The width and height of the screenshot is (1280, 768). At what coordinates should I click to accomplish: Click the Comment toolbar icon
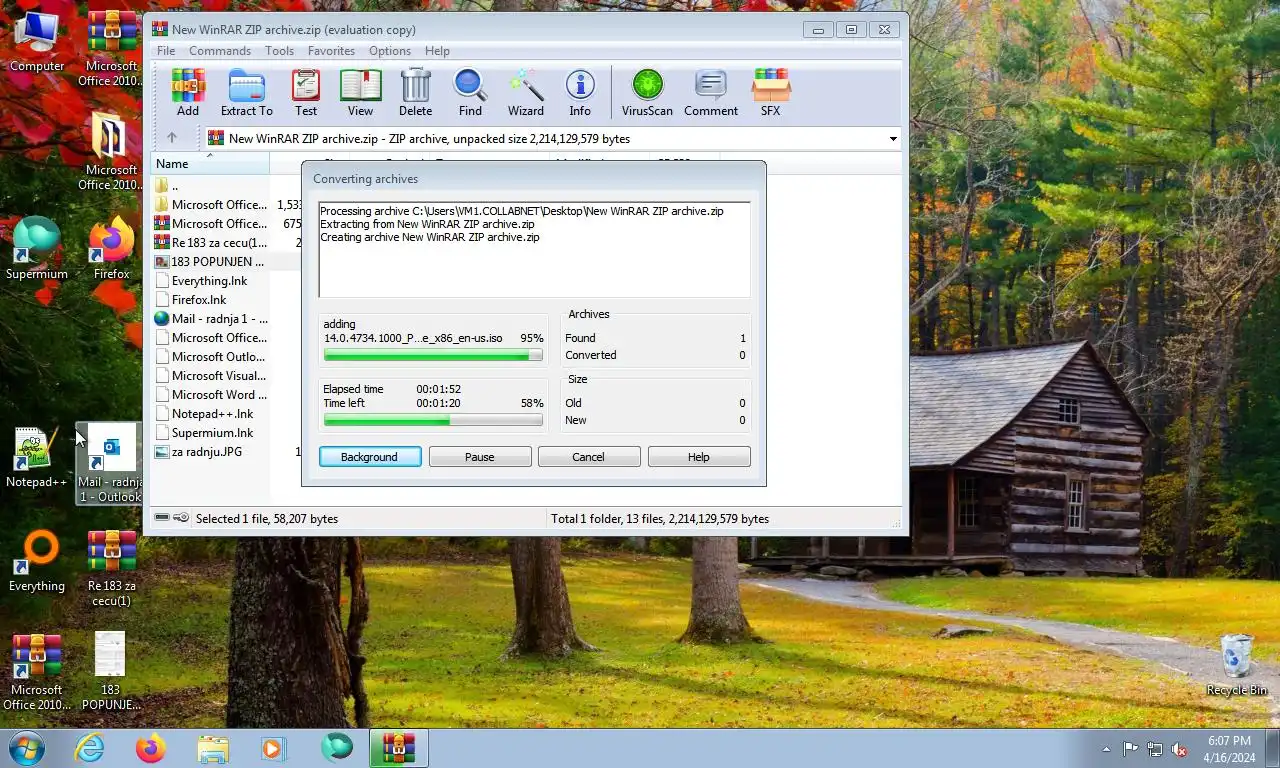click(x=711, y=93)
